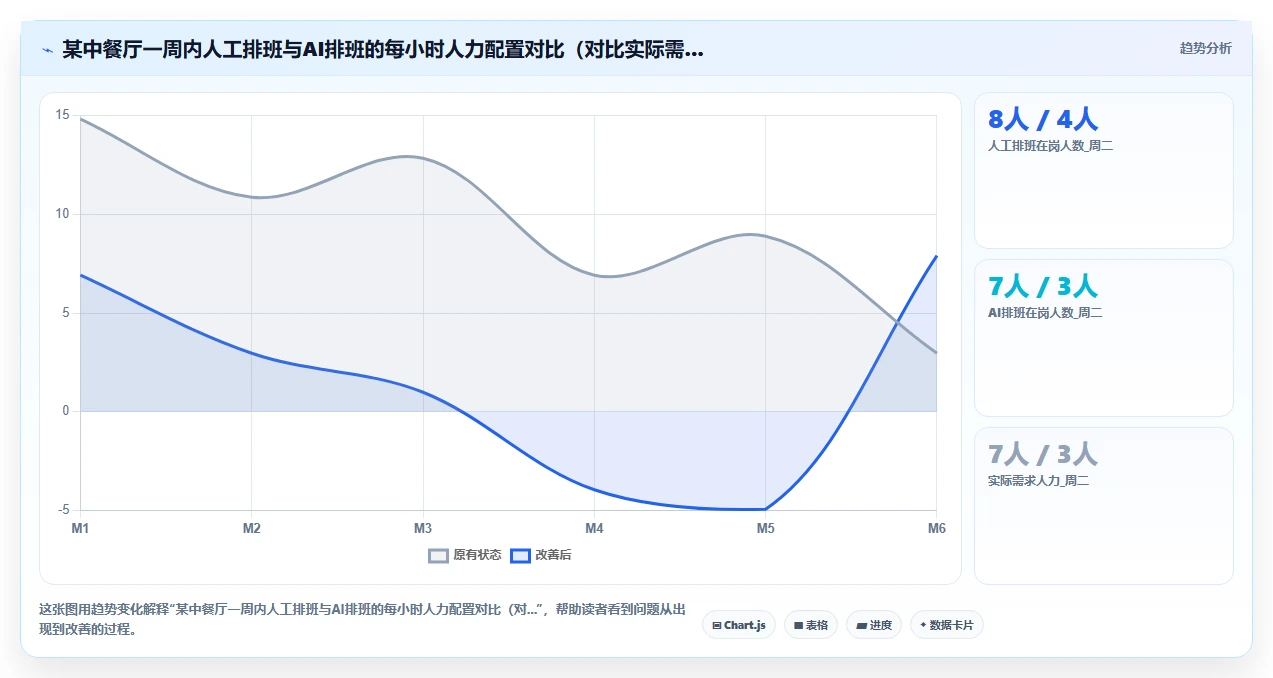This screenshot has height=678, width=1273.
Task: Open the 人工排班在岗人数_周二 card
Action: click(1103, 170)
